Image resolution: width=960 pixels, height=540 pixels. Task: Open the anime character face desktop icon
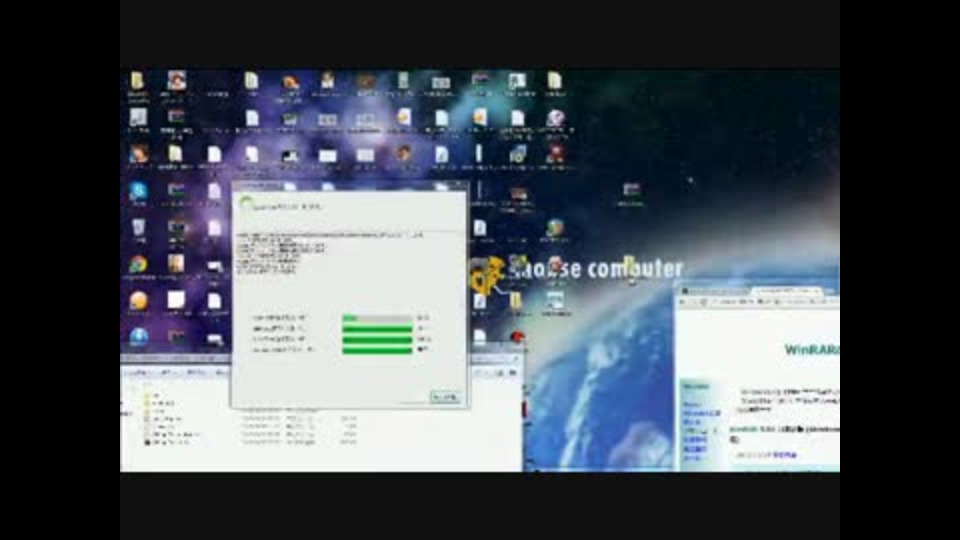[x=176, y=80]
